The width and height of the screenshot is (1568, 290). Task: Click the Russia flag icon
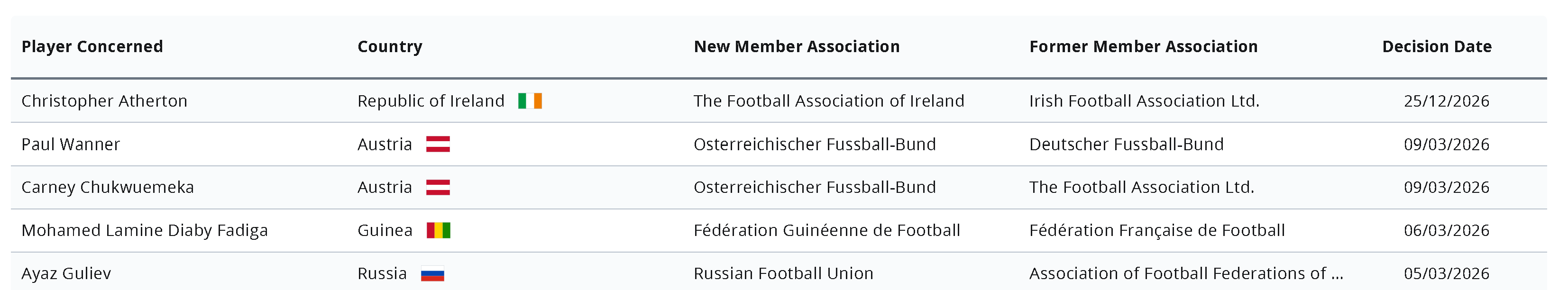click(x=432, y=274)
